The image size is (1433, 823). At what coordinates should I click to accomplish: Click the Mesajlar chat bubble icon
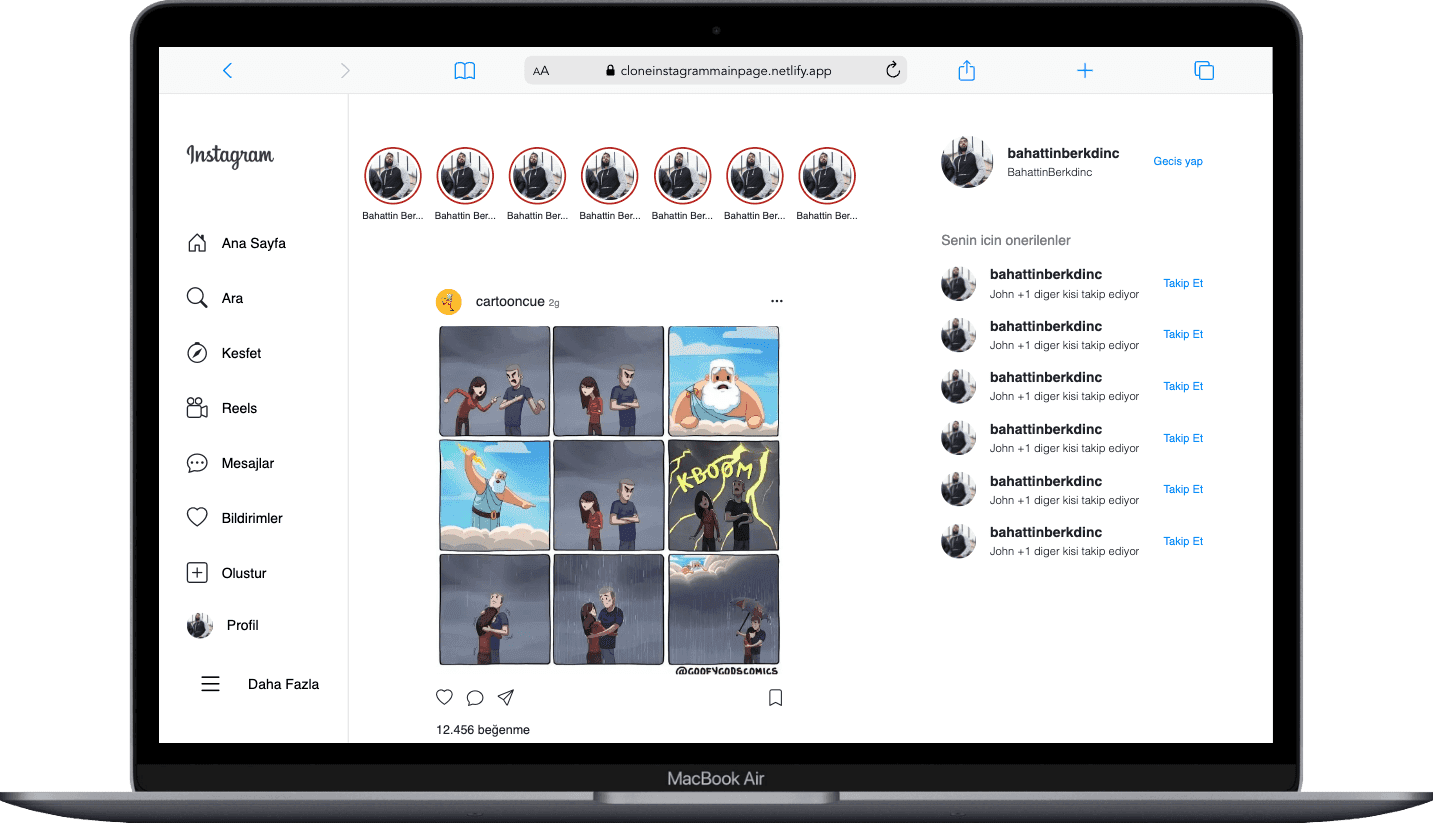pos(197,463)
